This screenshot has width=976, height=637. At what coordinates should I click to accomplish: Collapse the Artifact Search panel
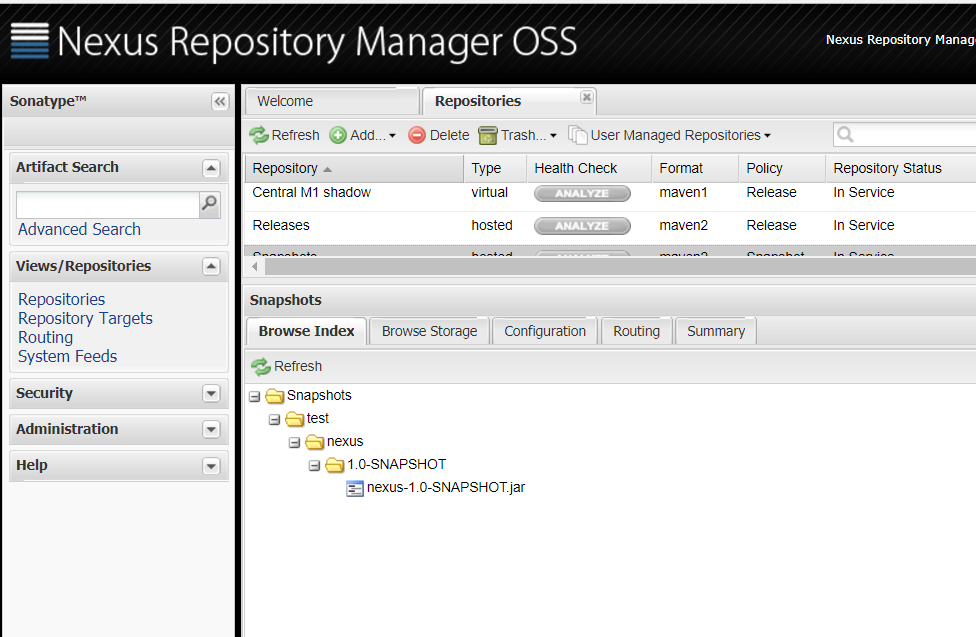[x=212, y=168]
